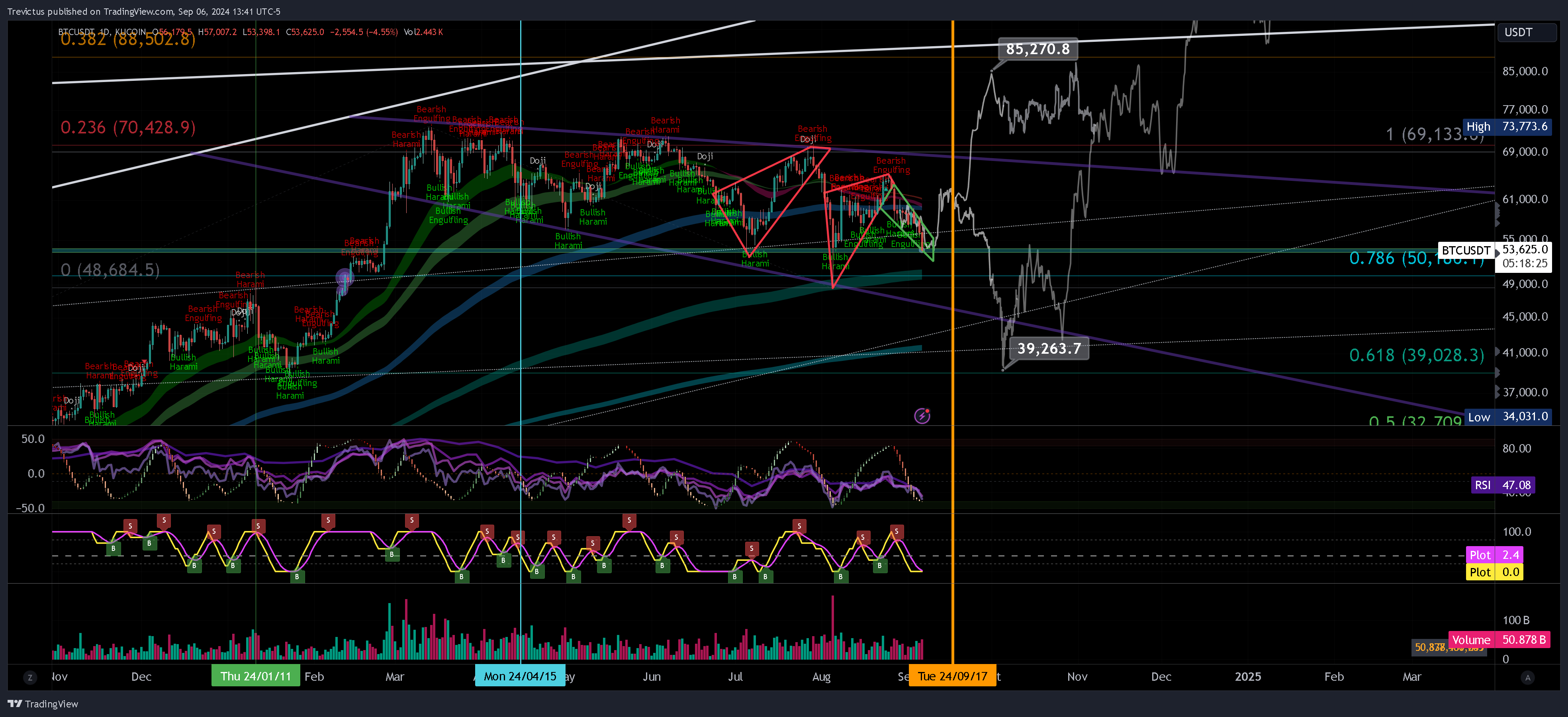The image size is (1568, 717).
Task: Click the 41,000.0 price axis label
Action: 1525,353
